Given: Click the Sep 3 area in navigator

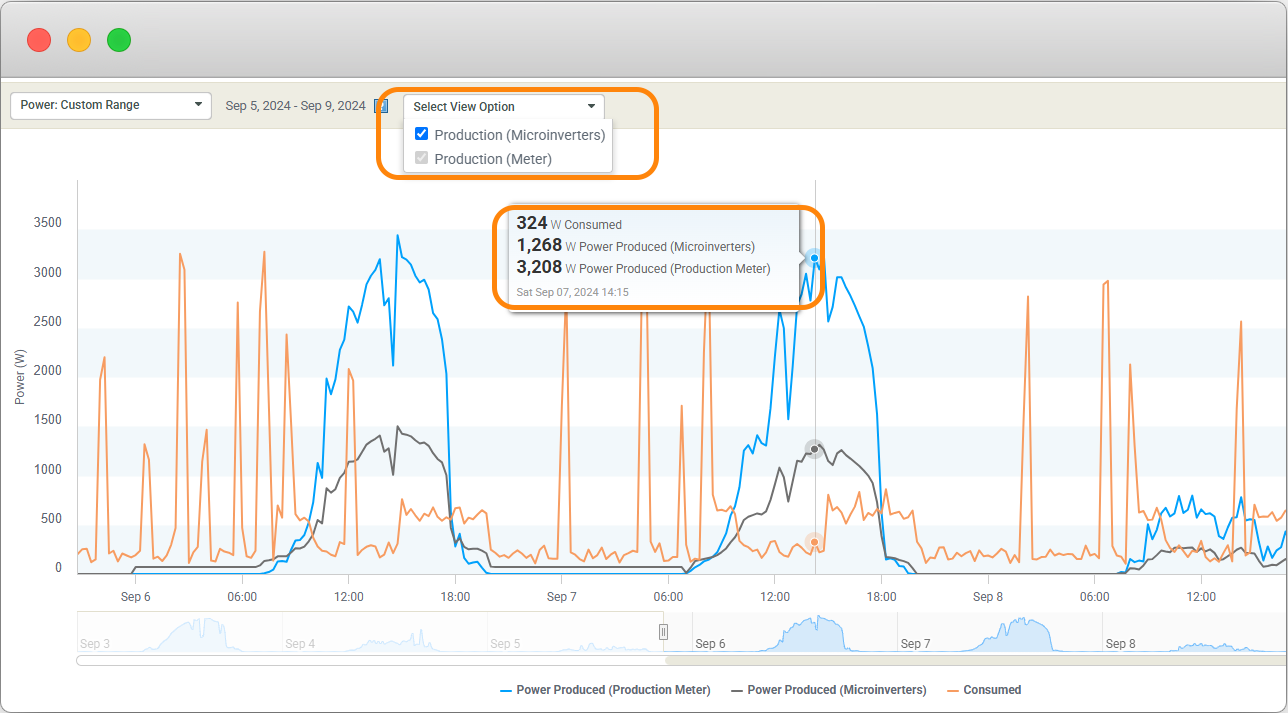Looking at the screenshot, I should pos(180,633).
